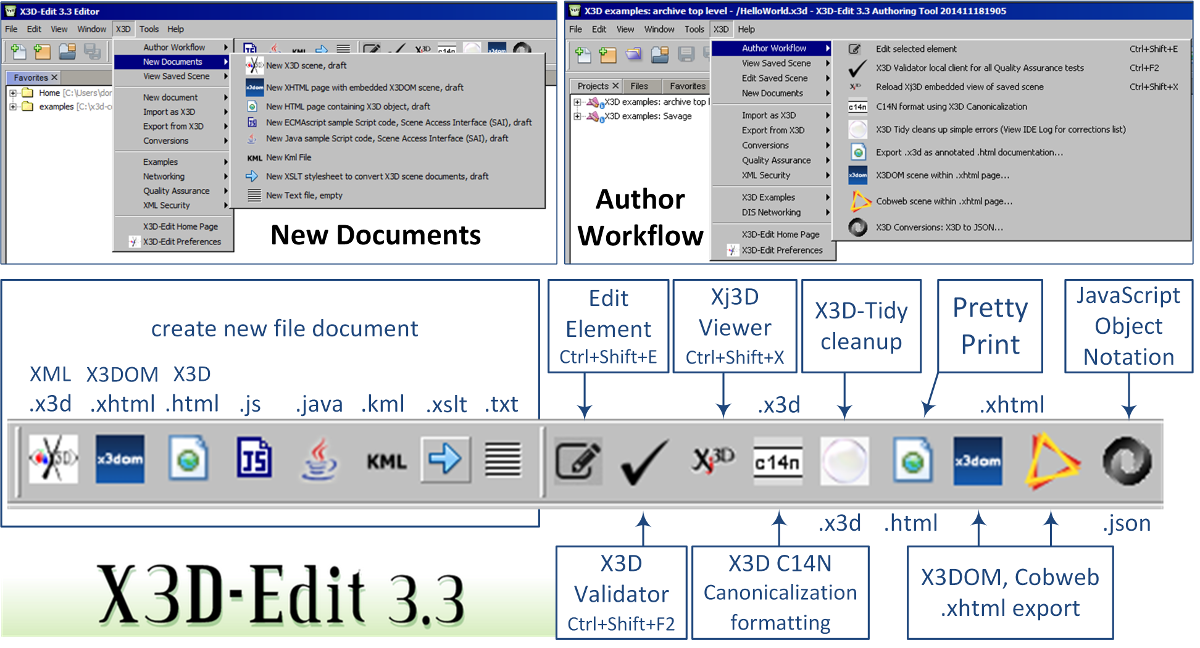Click the Cobweb orange triangle icon in enlarged toolbar
Screen dimensions: 1200x648
coord(1054,461)
